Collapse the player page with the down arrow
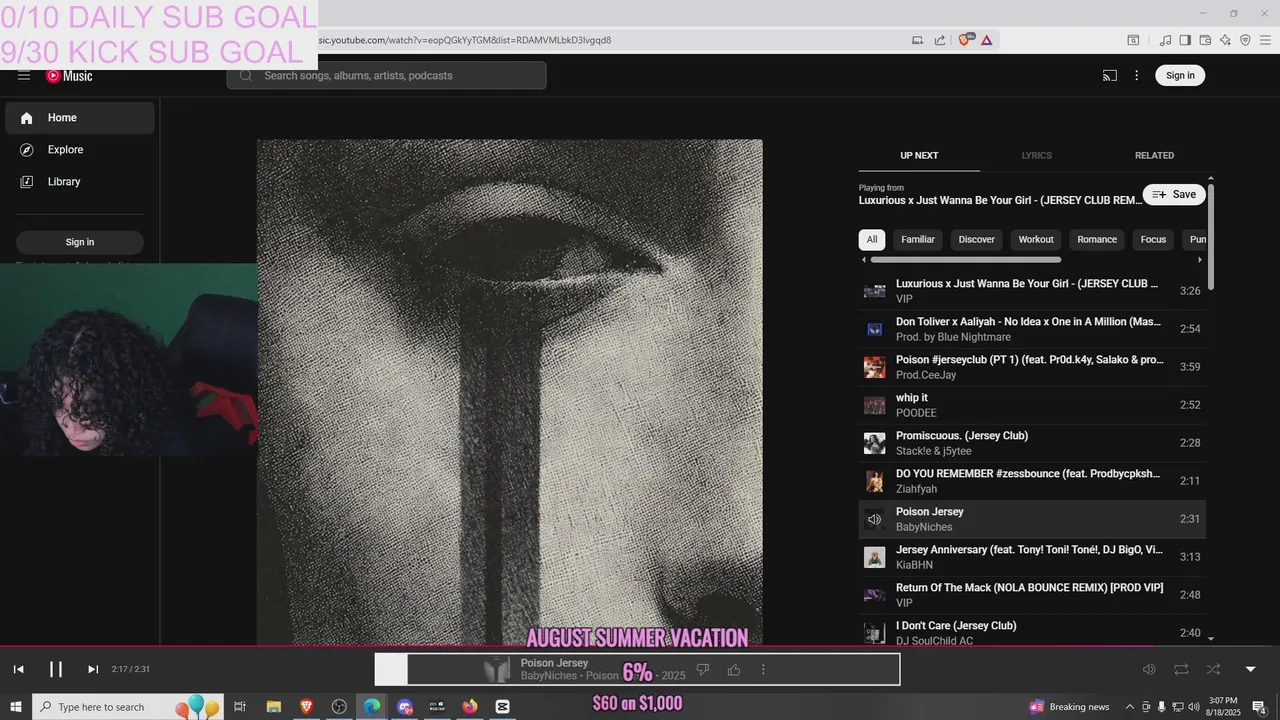The height and width of the screenshot is (720, 1280). coord(1250,669)
